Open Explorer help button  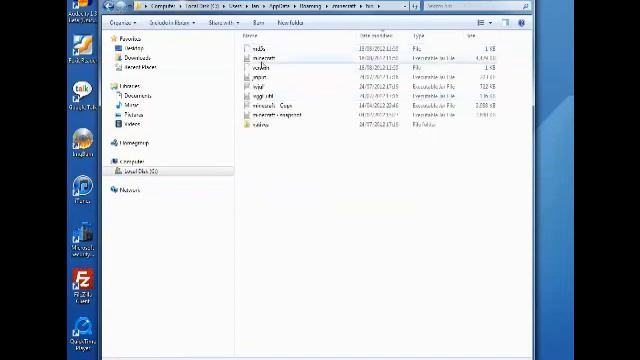521,23
